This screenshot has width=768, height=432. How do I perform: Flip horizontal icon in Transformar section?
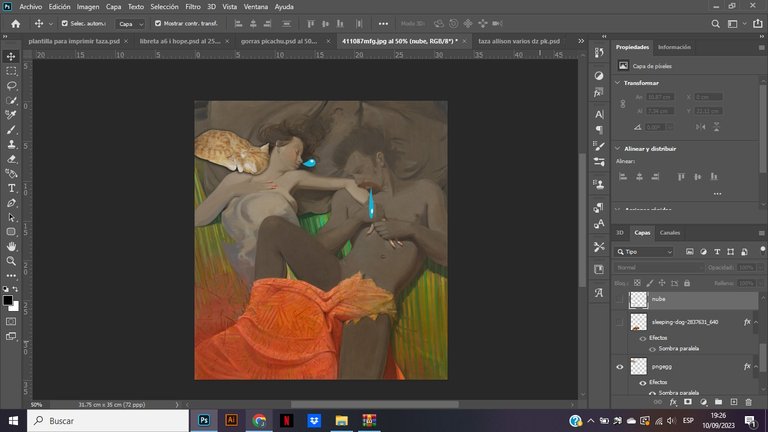click(x=701, y=127)
